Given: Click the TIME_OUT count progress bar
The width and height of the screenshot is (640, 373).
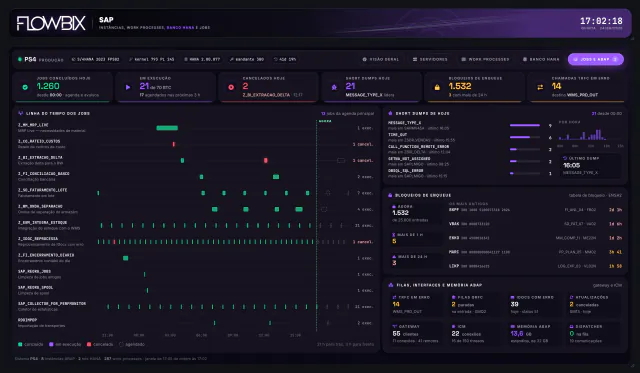Looking at the screenshot, I should coord(525,137).
